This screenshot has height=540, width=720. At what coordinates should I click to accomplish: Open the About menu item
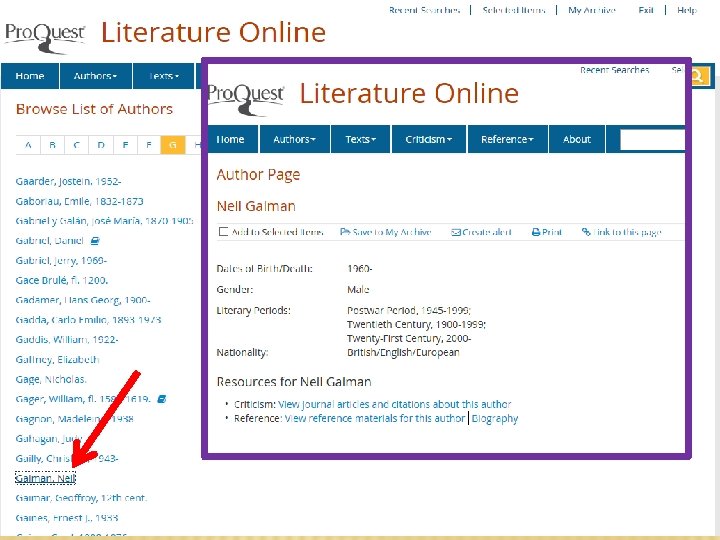coord(577,139)
